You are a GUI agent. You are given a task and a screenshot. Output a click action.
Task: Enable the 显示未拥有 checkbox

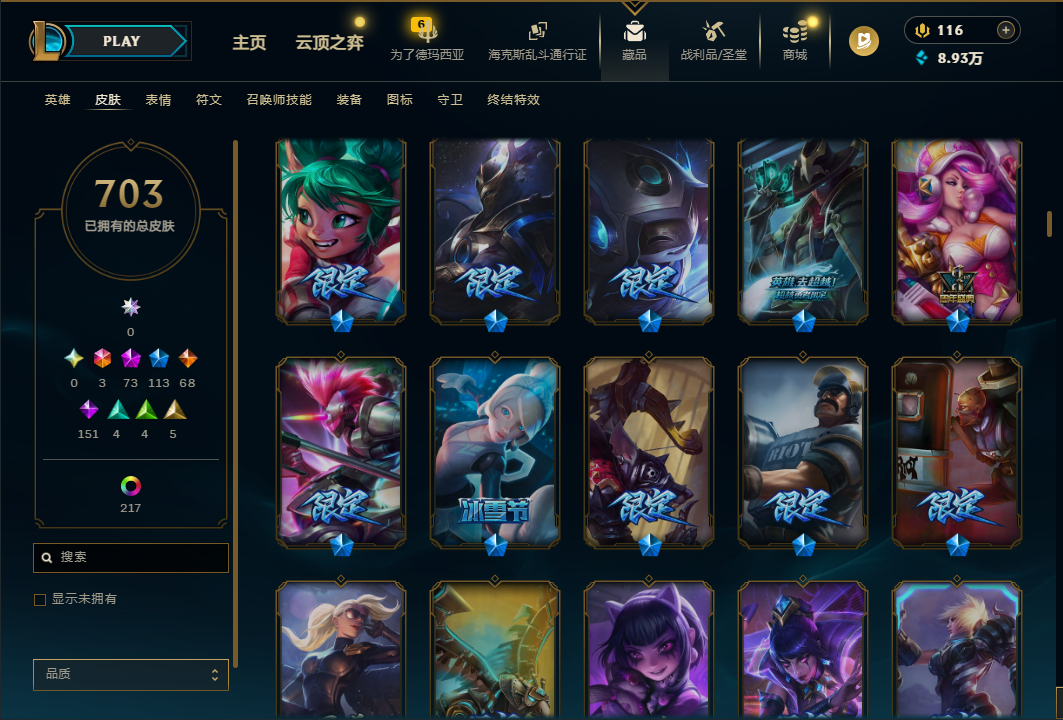40,599
